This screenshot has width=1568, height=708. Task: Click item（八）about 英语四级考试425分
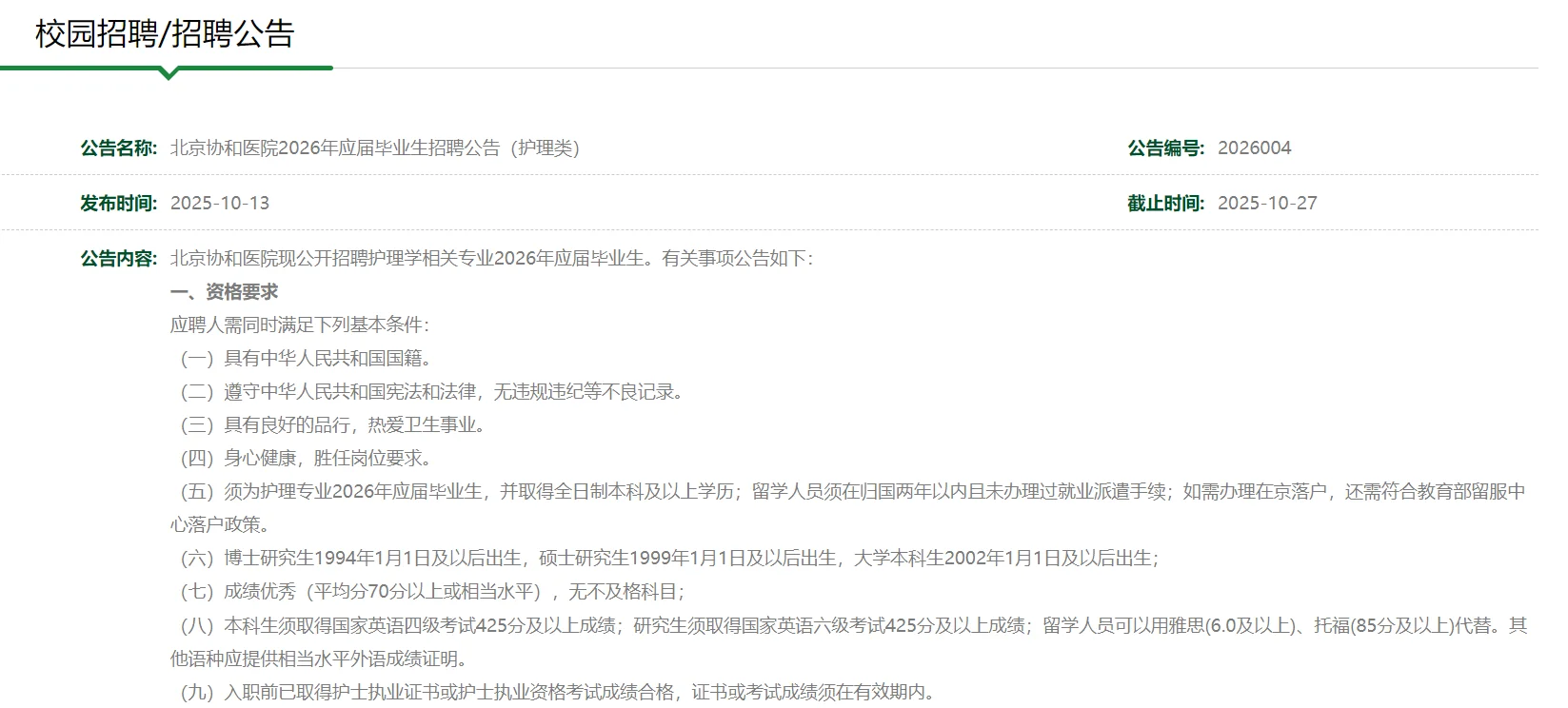pos(848,641)
